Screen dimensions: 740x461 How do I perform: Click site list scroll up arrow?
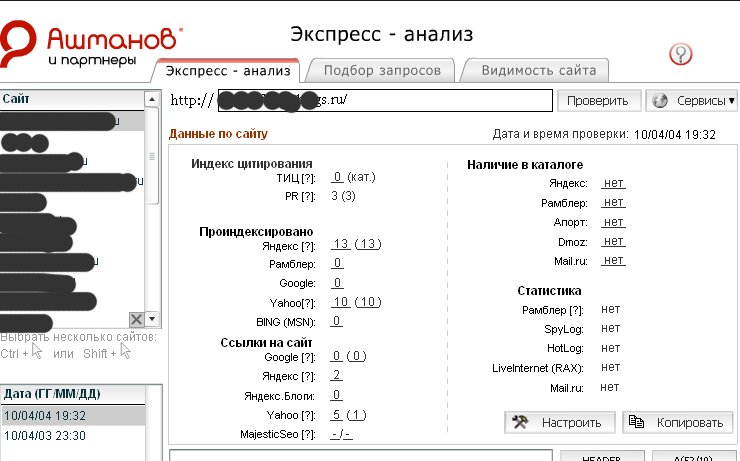click(151, 99)
